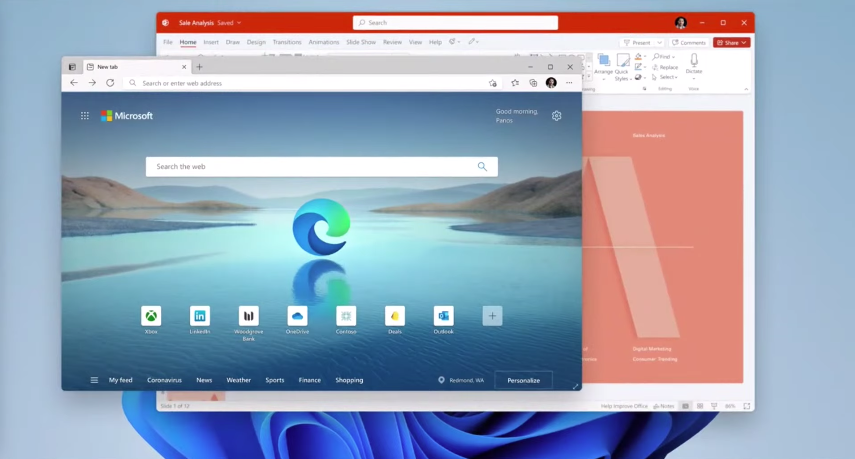Open Drawing group dialog launcher
Image resolution: width=855 pixels, height=459 pixels.
click(645, 89)
